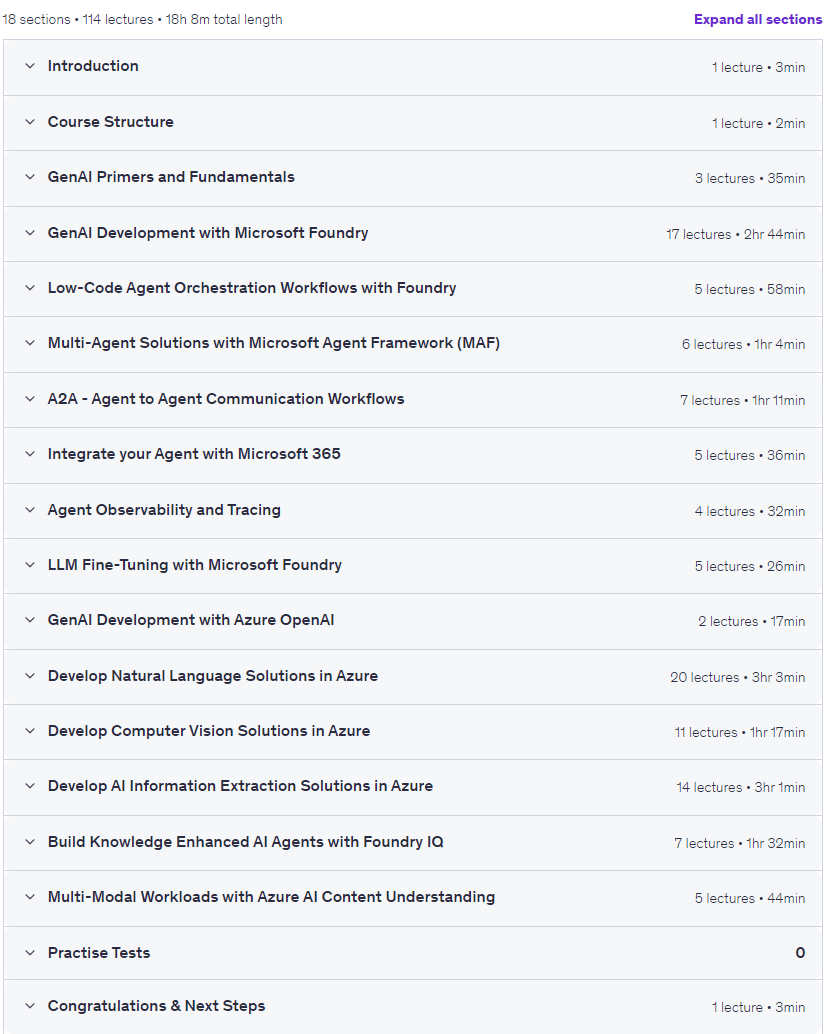Click Expand all sections link
The image size is (831, 1034).
pos(758,19)
